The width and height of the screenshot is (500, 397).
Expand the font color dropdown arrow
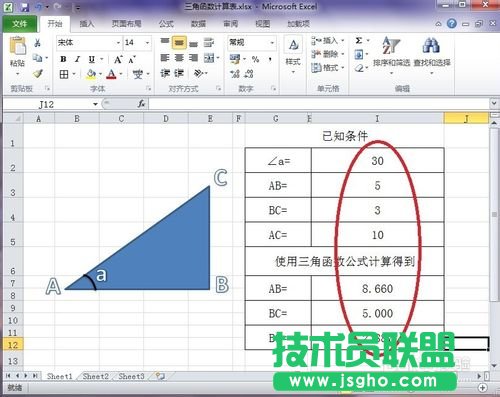tap(121, 74)
